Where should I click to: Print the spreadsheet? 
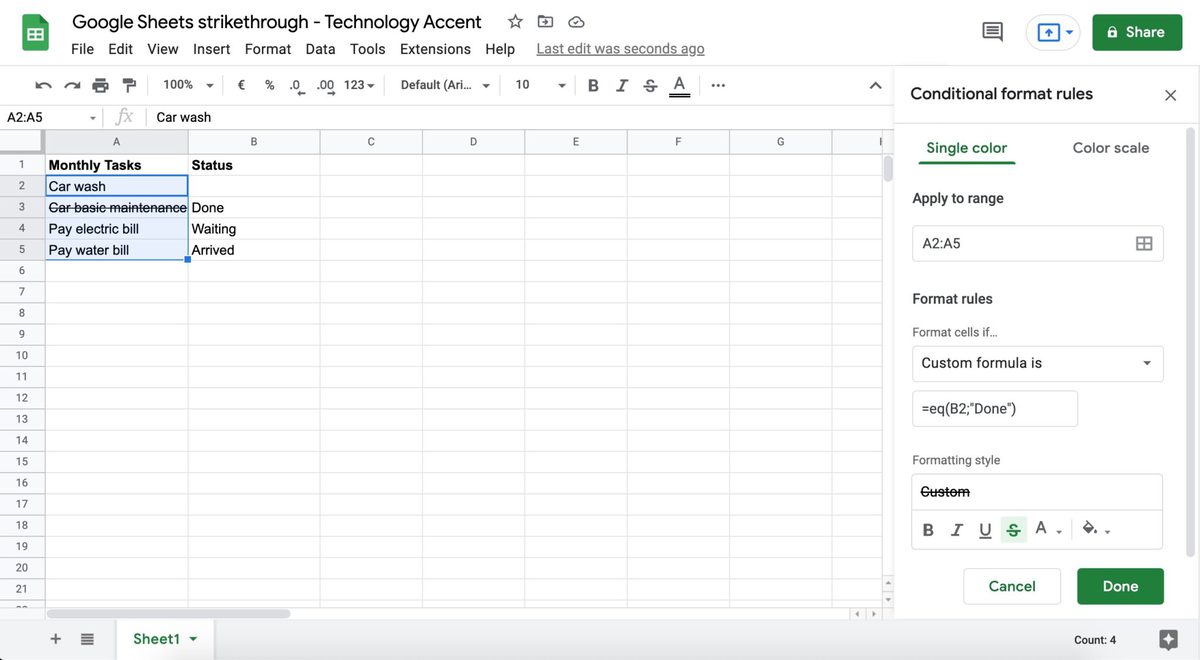(x=100, y=85)
